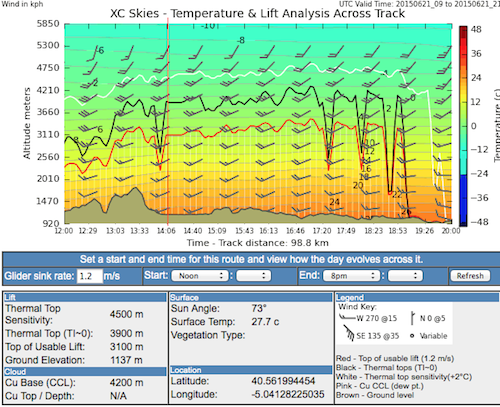This screenshot has width=500, height=407.
Task: Click the Time - Track distance: 98.8 km label
Action: [258, 243]
